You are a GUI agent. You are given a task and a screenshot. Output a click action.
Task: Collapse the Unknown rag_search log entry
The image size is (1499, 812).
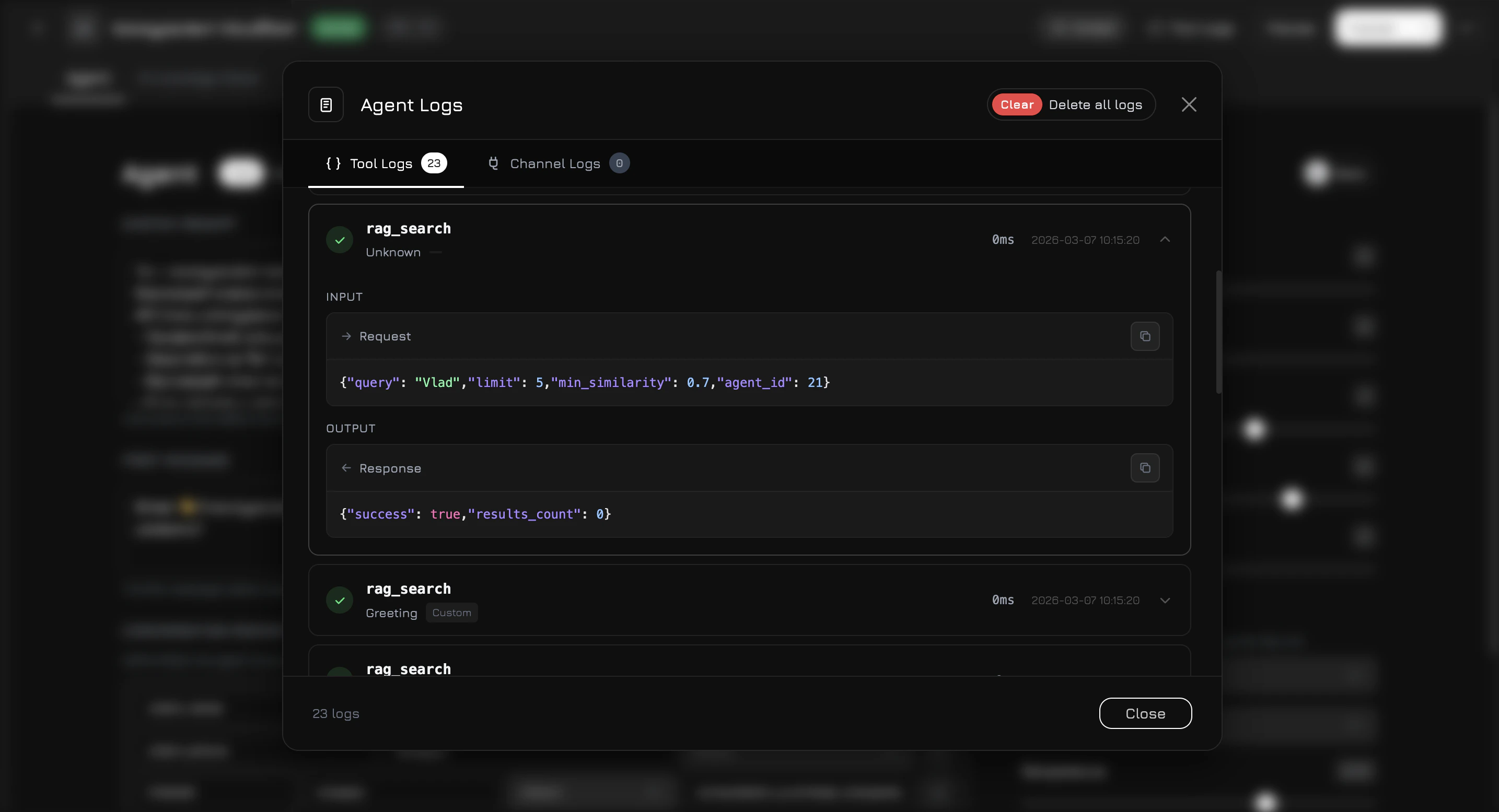(1165, 240)
